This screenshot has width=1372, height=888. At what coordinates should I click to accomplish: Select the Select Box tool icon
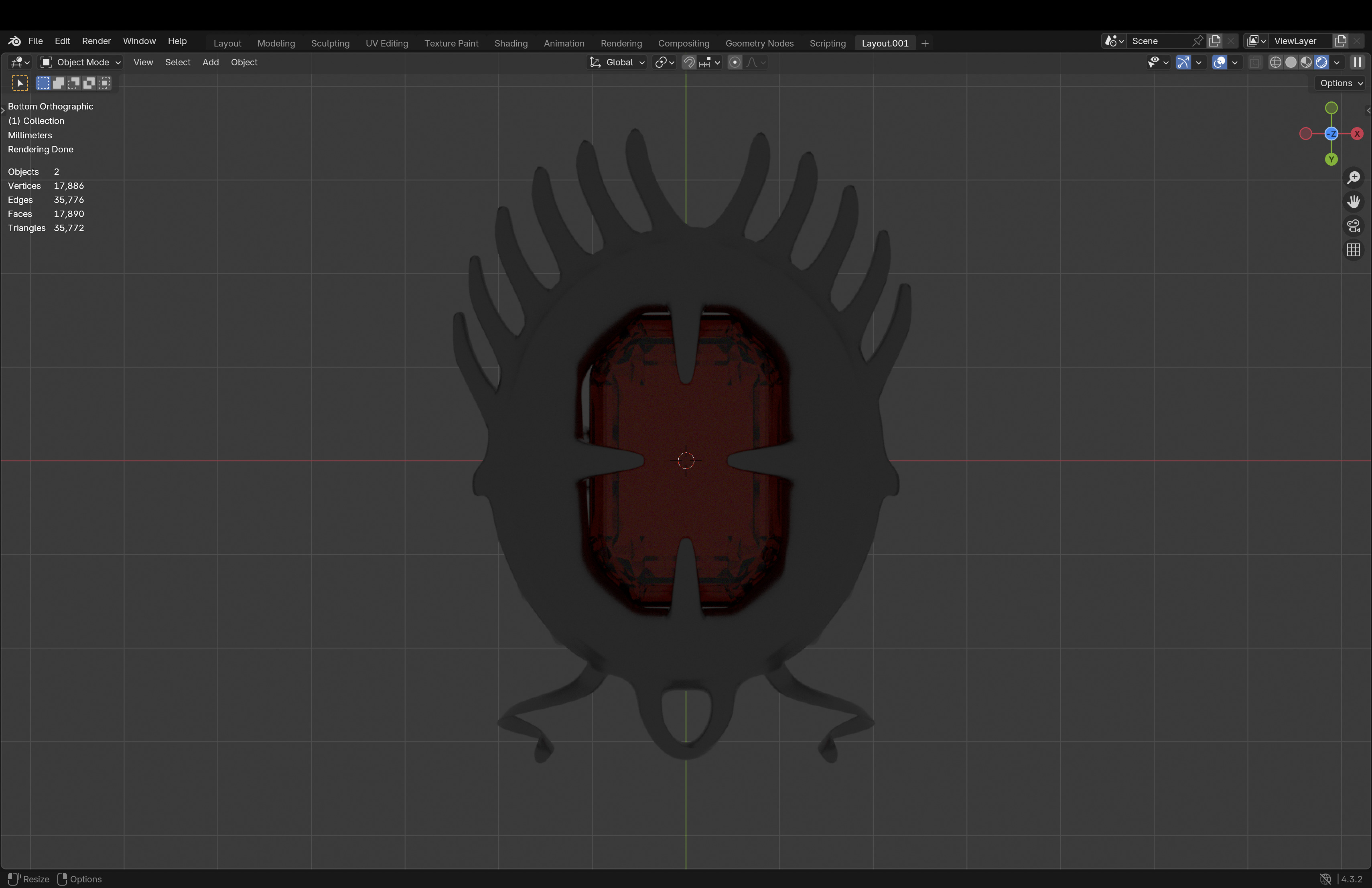click(x=20, y=83)
